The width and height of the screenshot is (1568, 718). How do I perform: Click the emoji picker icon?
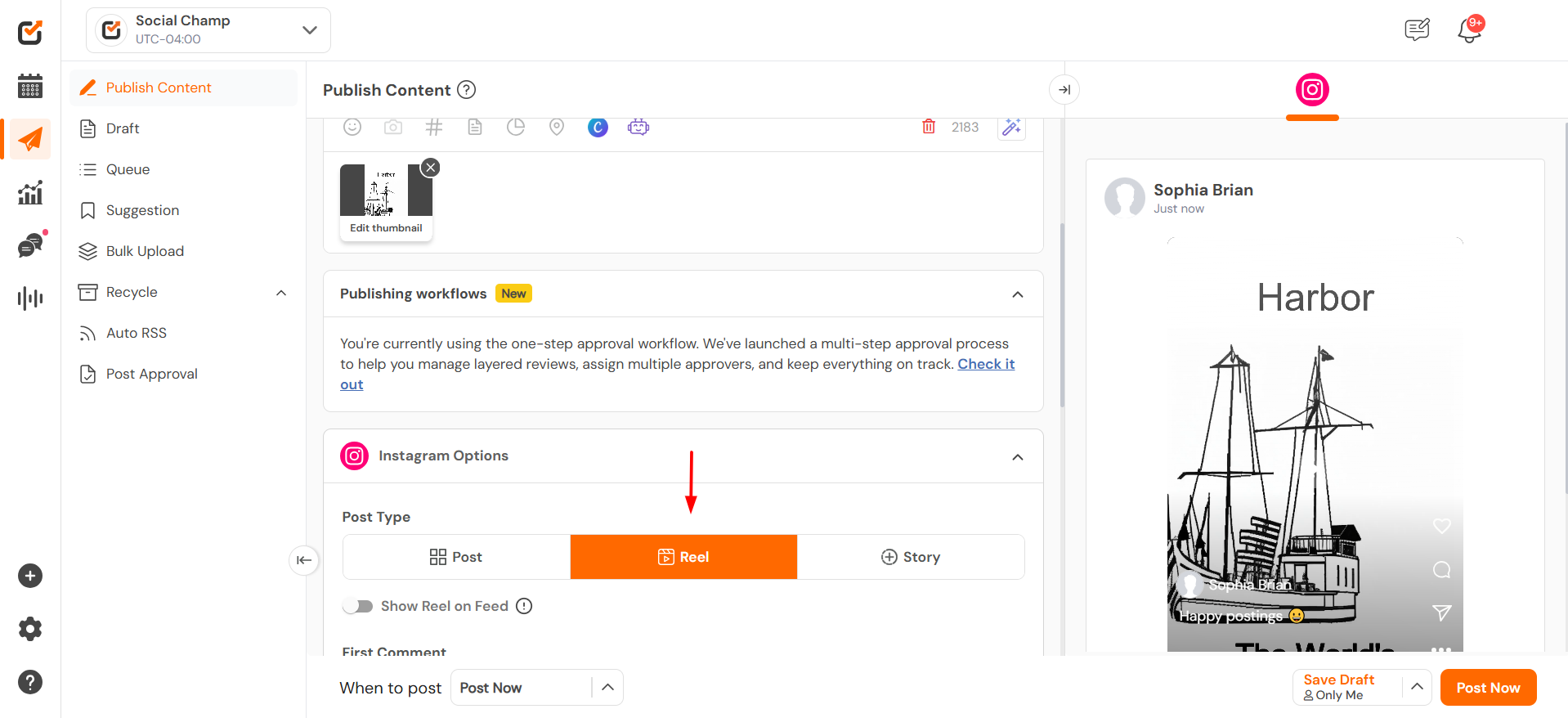[352, 127]
